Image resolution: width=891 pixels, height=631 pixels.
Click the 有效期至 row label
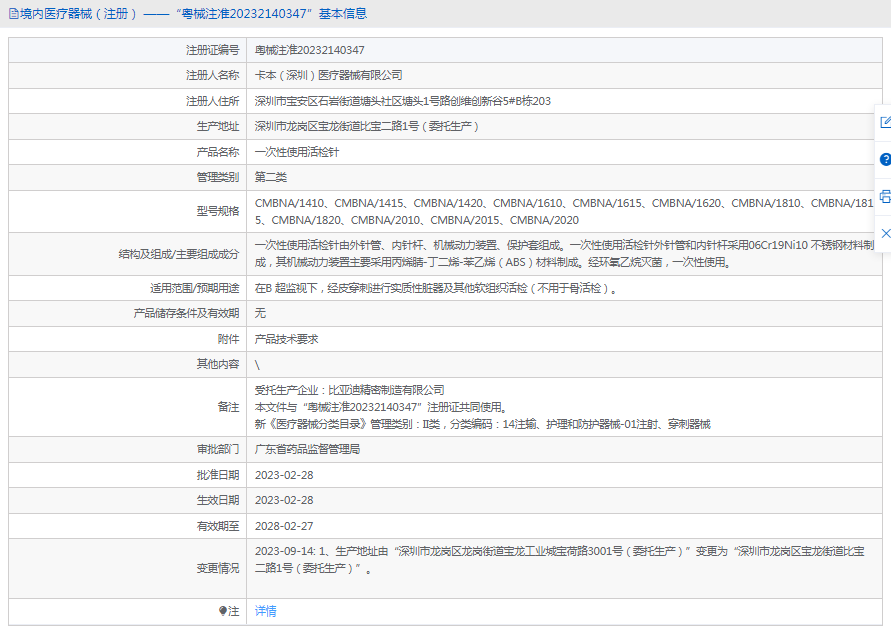tap(218, 526)
